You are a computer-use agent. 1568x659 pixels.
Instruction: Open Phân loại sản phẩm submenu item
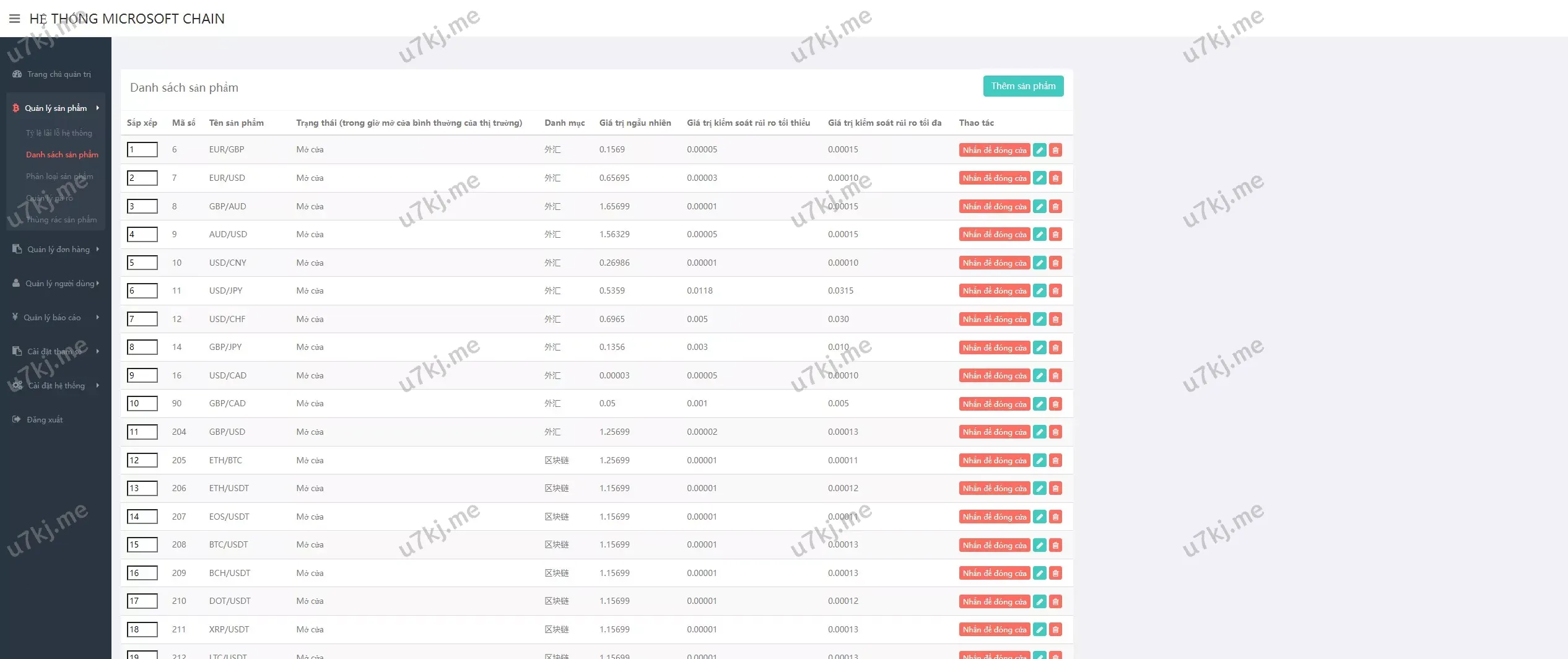click(x=59, y=177)
